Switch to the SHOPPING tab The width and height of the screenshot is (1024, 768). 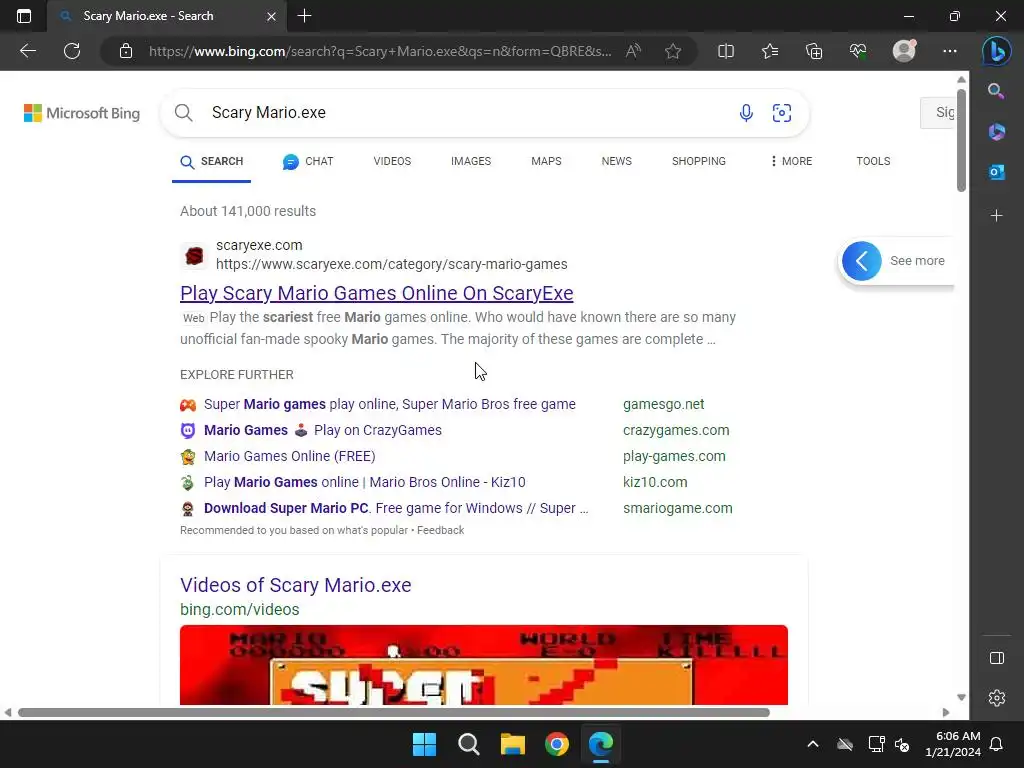pos(699,161)
